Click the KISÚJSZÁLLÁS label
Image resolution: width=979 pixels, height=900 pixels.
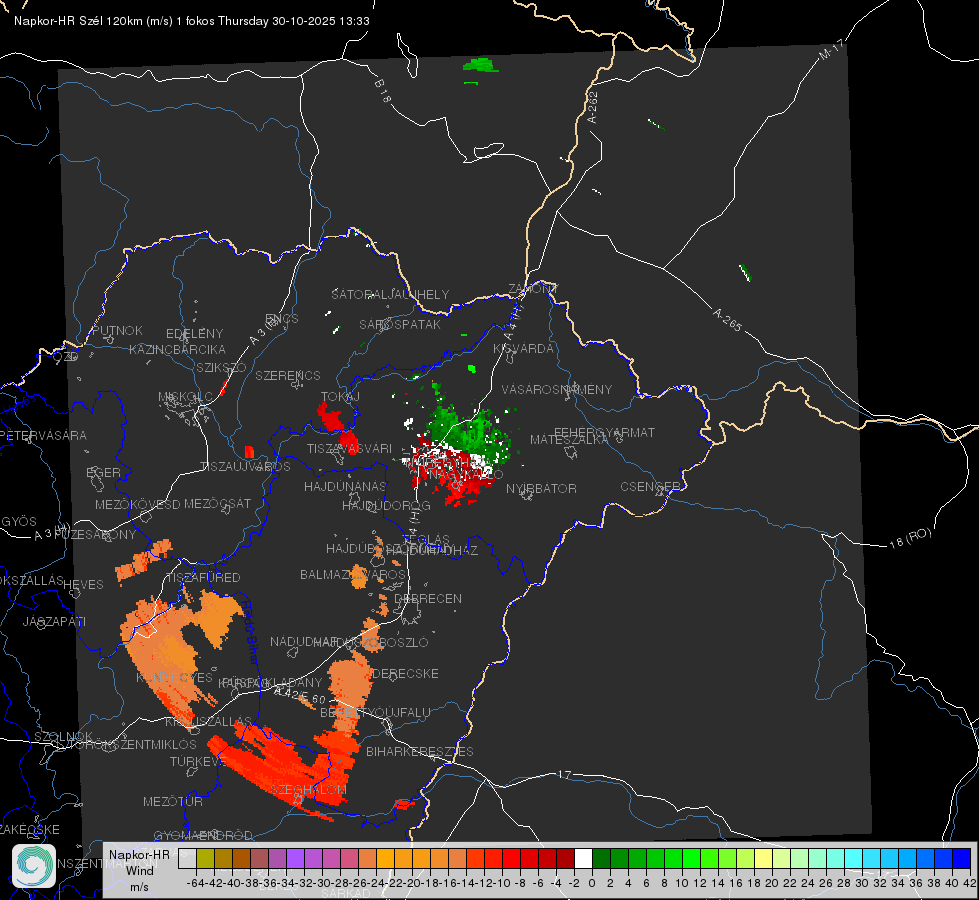209,721
